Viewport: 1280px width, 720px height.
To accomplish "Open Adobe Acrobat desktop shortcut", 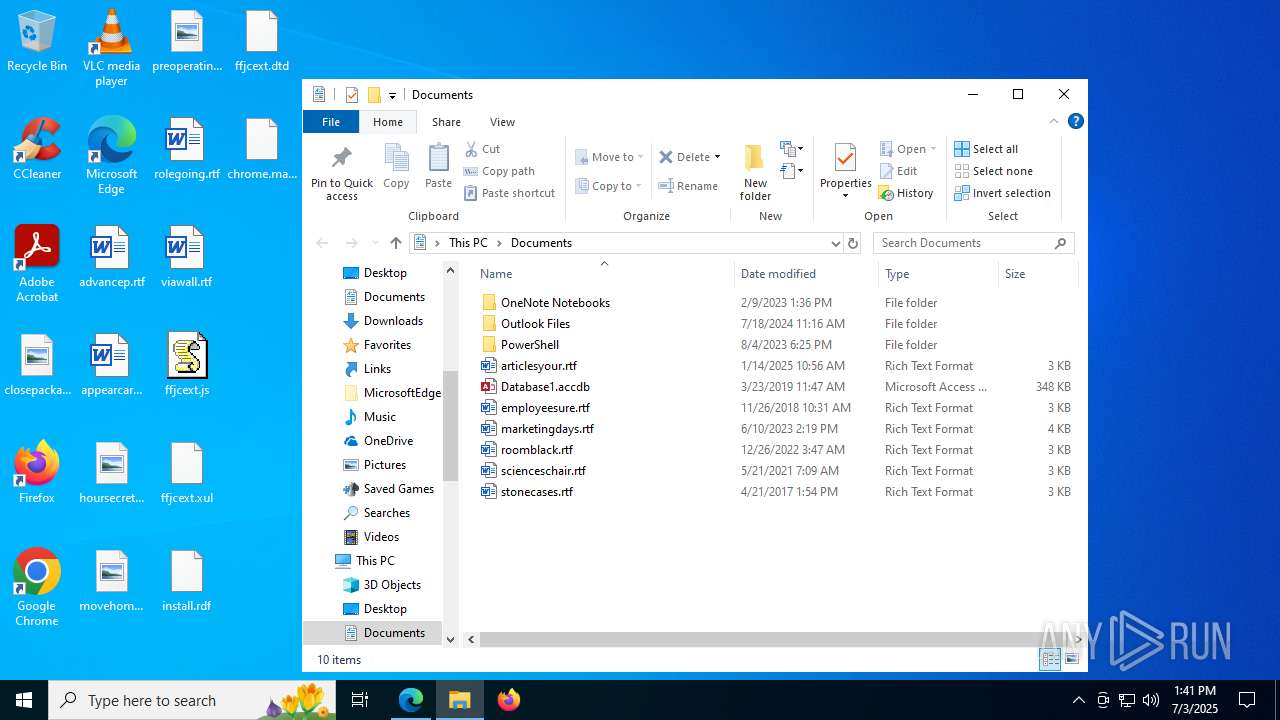I will pos(37,264).
